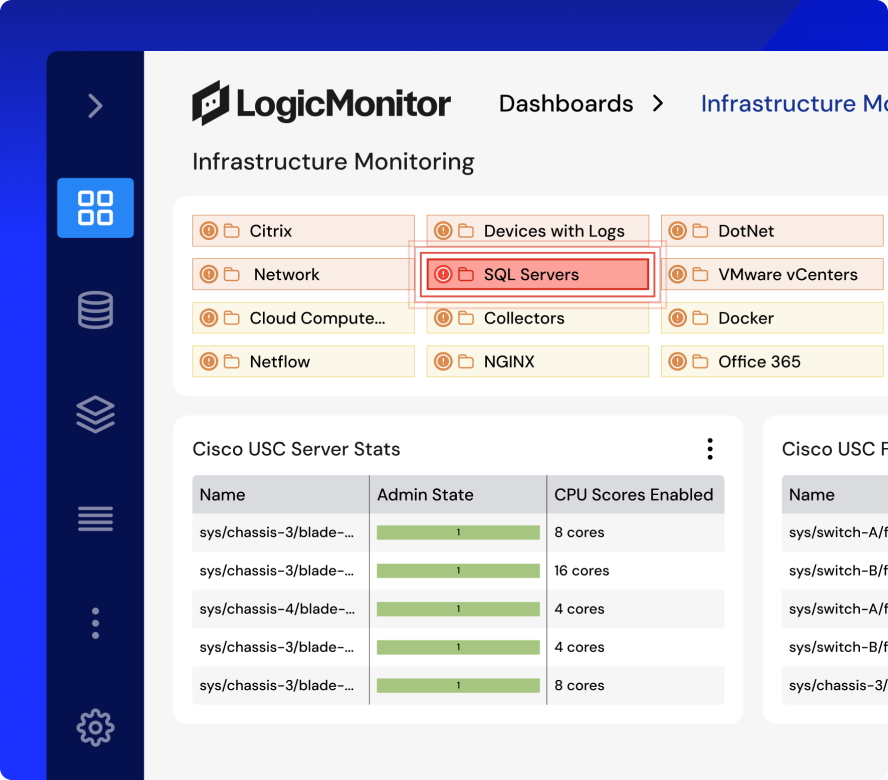The image size is (888, 780).
Task: Click the Cisco USC Server Stats widget title
Action: [x=296, y=449]
